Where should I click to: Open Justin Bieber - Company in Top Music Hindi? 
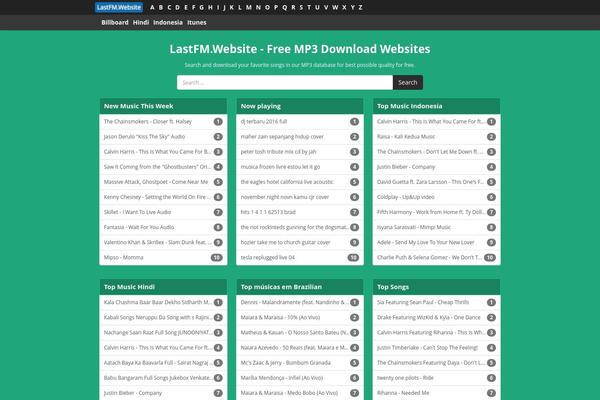click(133, 393)
